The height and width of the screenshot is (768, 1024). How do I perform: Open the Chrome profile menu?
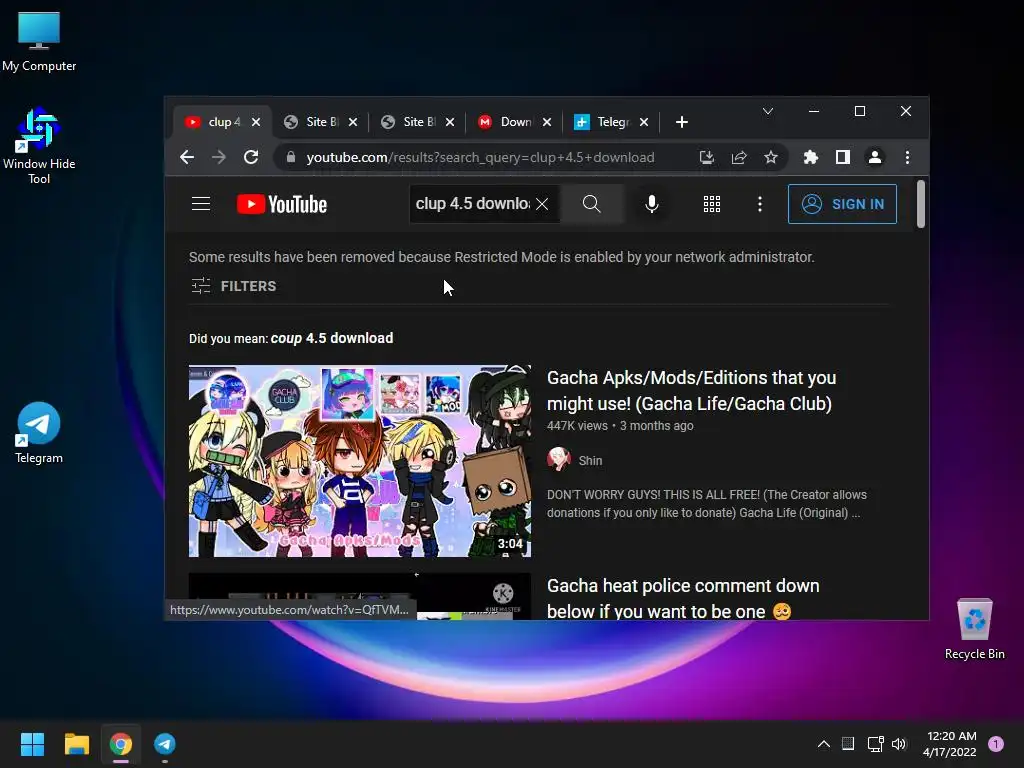click(x=874, y=157)
